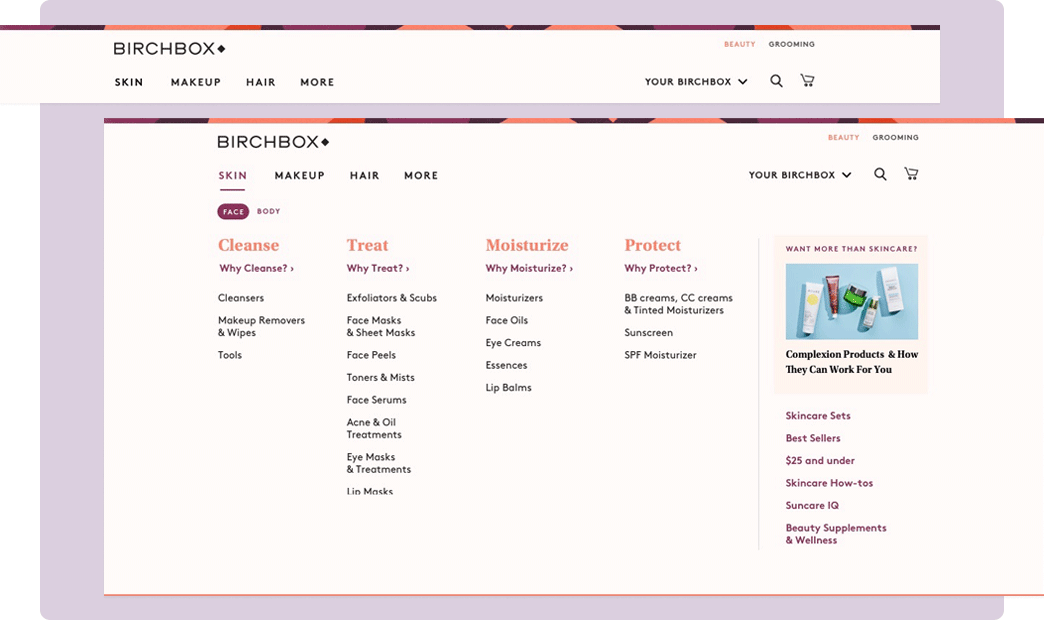Image resolution: width=1044 pixels, height=620 pixels.
Task: Follow the Why Protect? link
Action: point(660,268)
